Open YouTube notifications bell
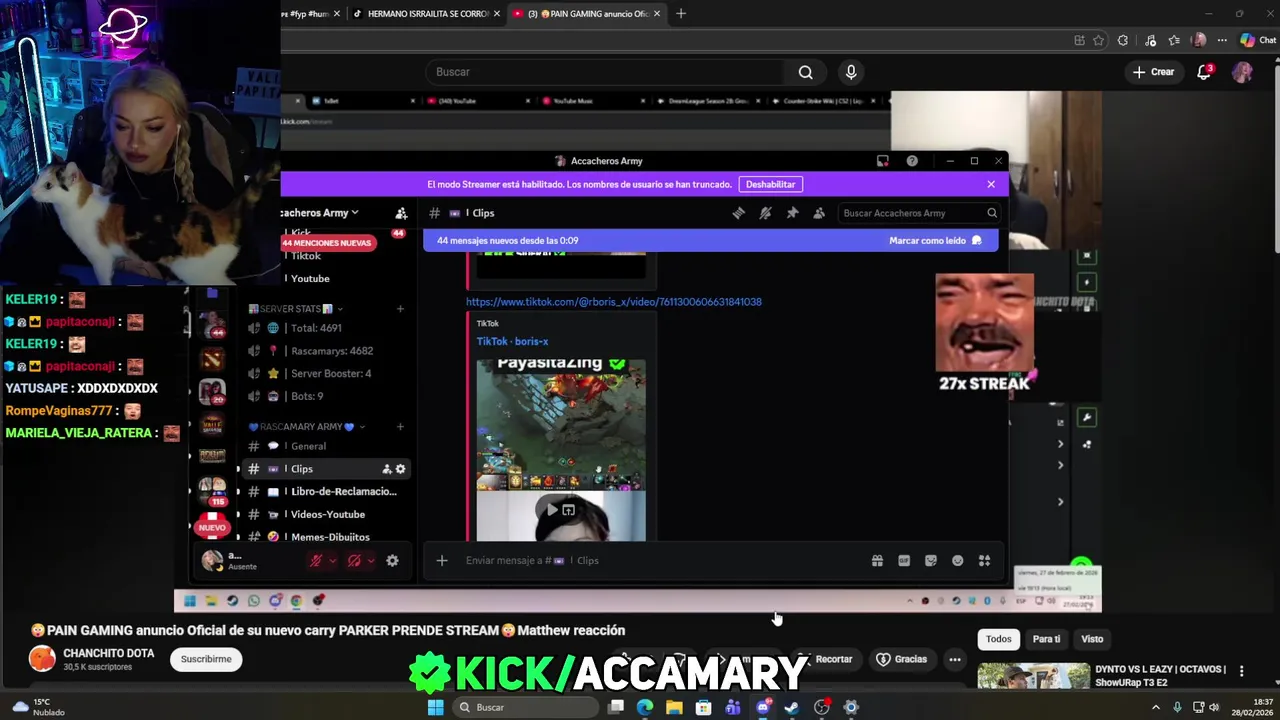Screen dimensions: 1280x720 point(1205,72)
